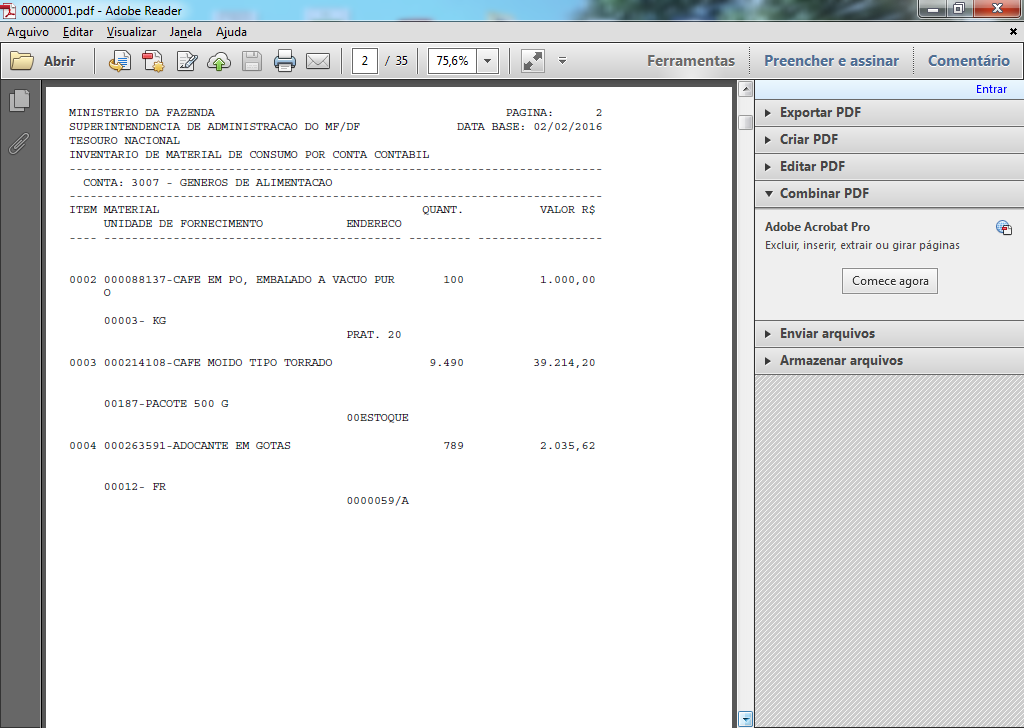1024x728 pixels.
Task: Expand the Exportar PDF section
Action: (889, 113)
